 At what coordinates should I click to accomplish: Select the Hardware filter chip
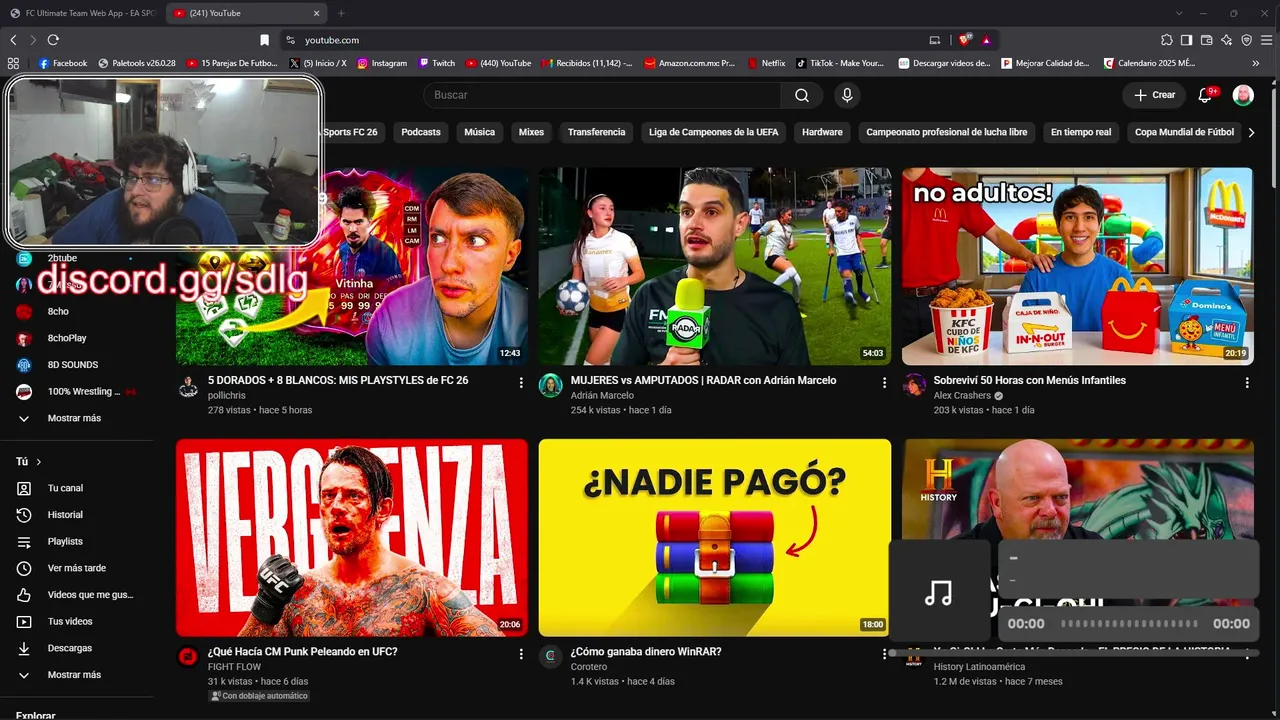[822, 132]
